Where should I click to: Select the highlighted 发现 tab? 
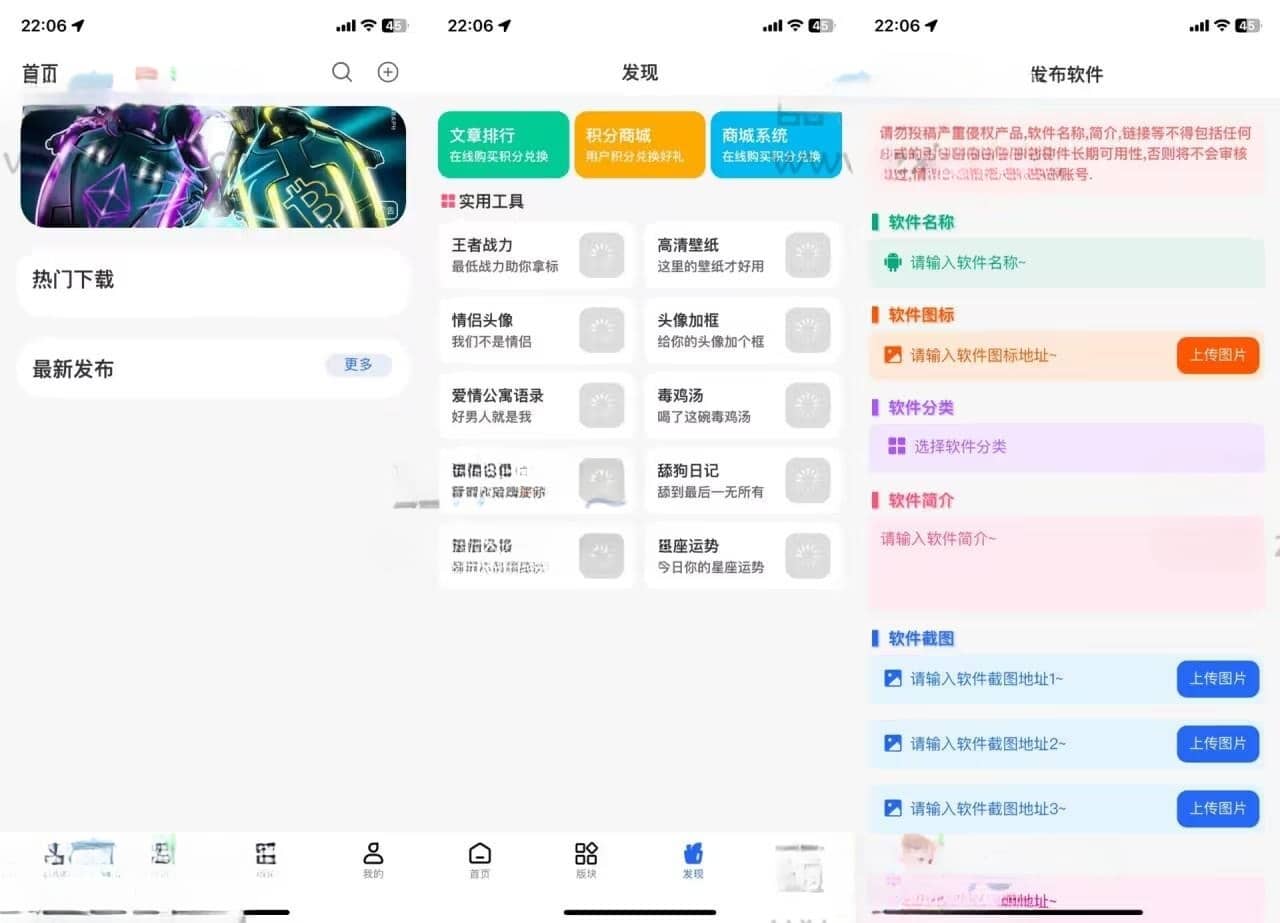693,860
